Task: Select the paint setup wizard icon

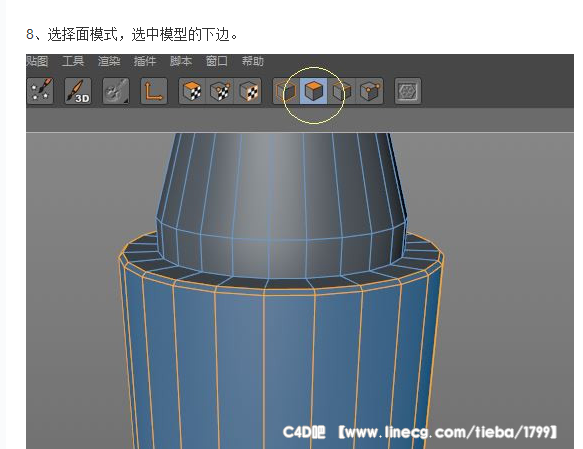Action: coord(40,91)
